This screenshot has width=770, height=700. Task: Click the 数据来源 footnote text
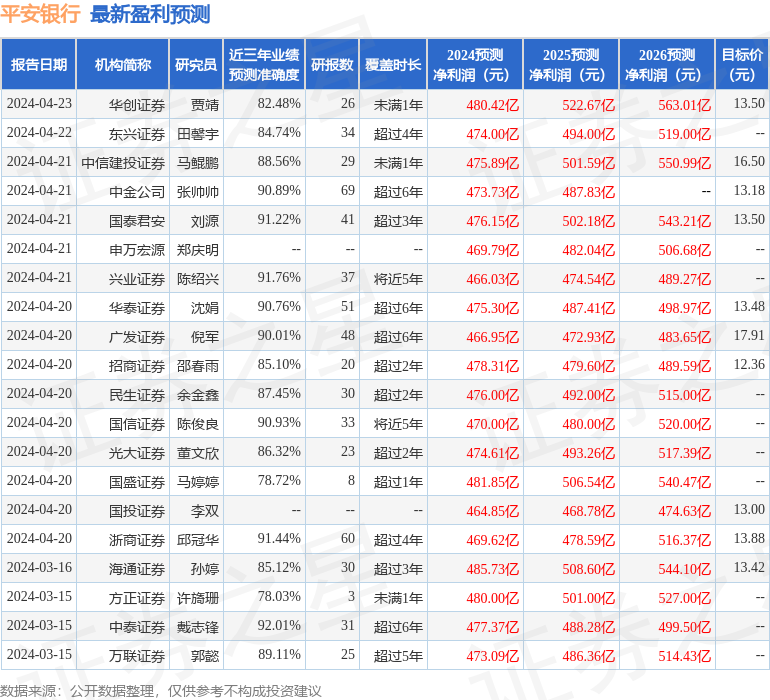click(x=161, y=691)
